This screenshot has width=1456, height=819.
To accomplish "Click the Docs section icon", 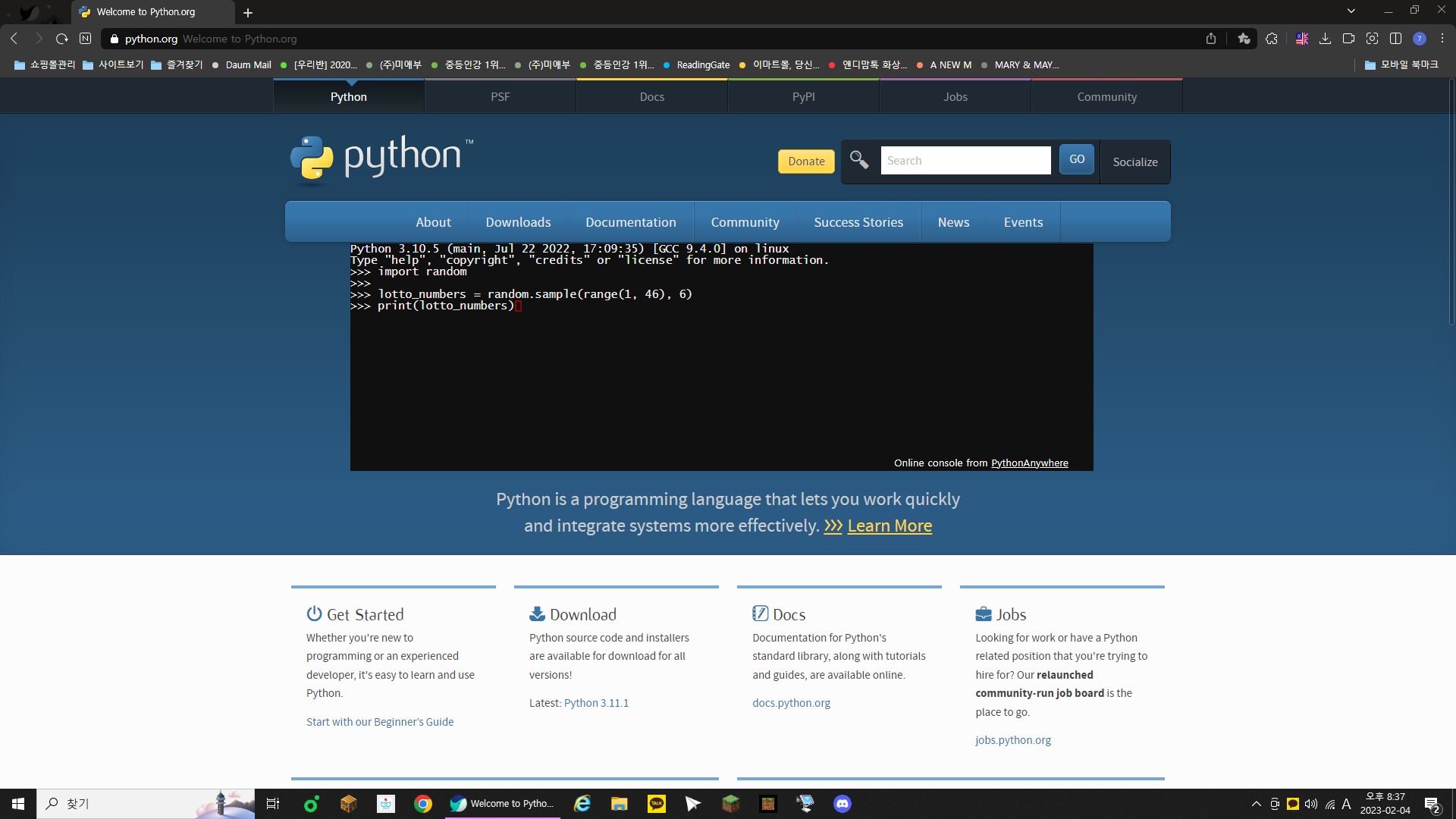I will click(760, 613).
